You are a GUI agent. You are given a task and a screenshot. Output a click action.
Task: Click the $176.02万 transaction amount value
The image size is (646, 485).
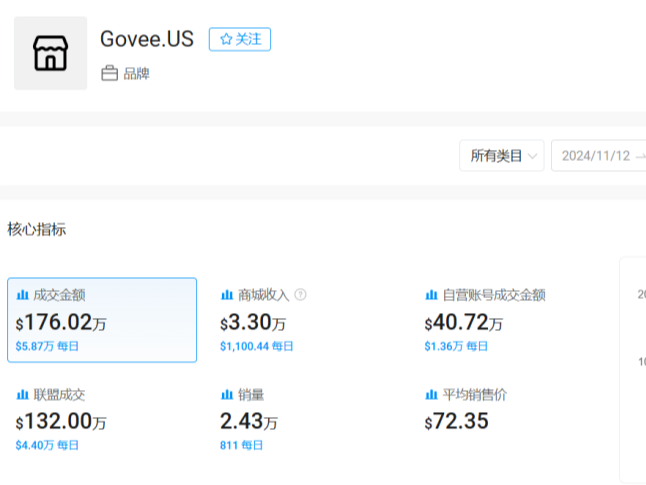pyautogui.click(x=61, y=322)
